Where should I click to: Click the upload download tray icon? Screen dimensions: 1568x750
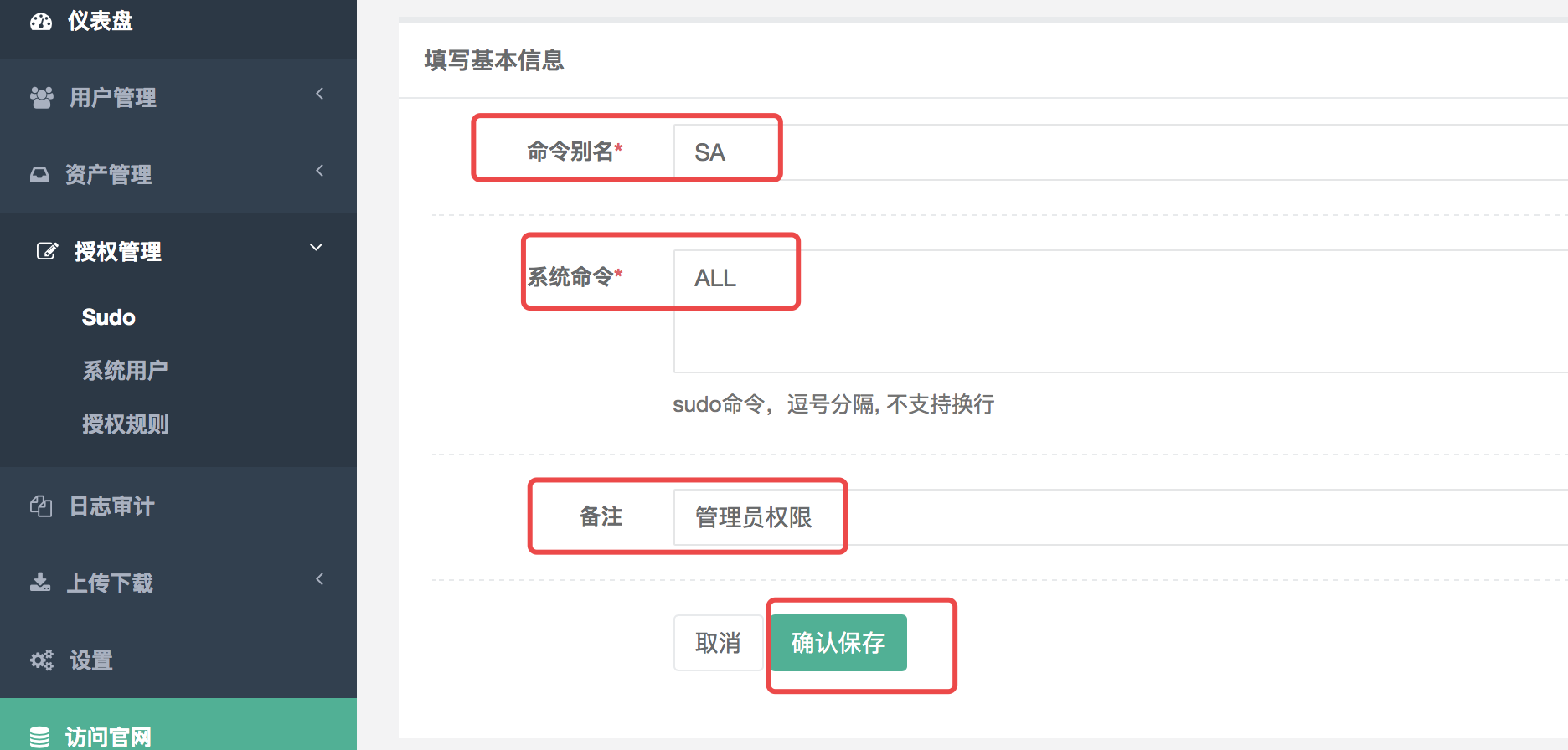[40, 583]
